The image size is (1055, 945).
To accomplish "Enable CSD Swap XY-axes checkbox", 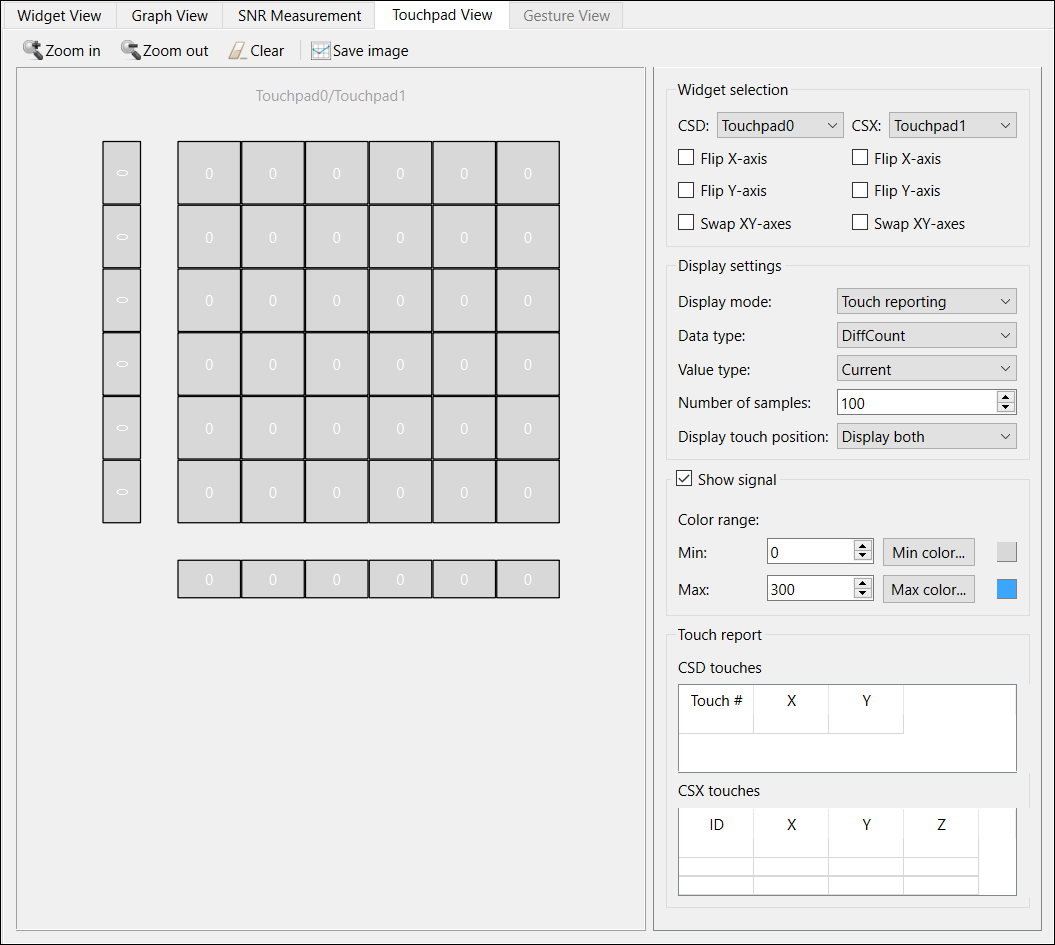I will 686,223.
